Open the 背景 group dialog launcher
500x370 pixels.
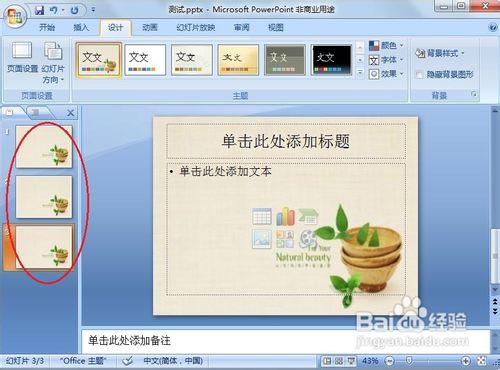pyautogui.click(x=474, y=95)
